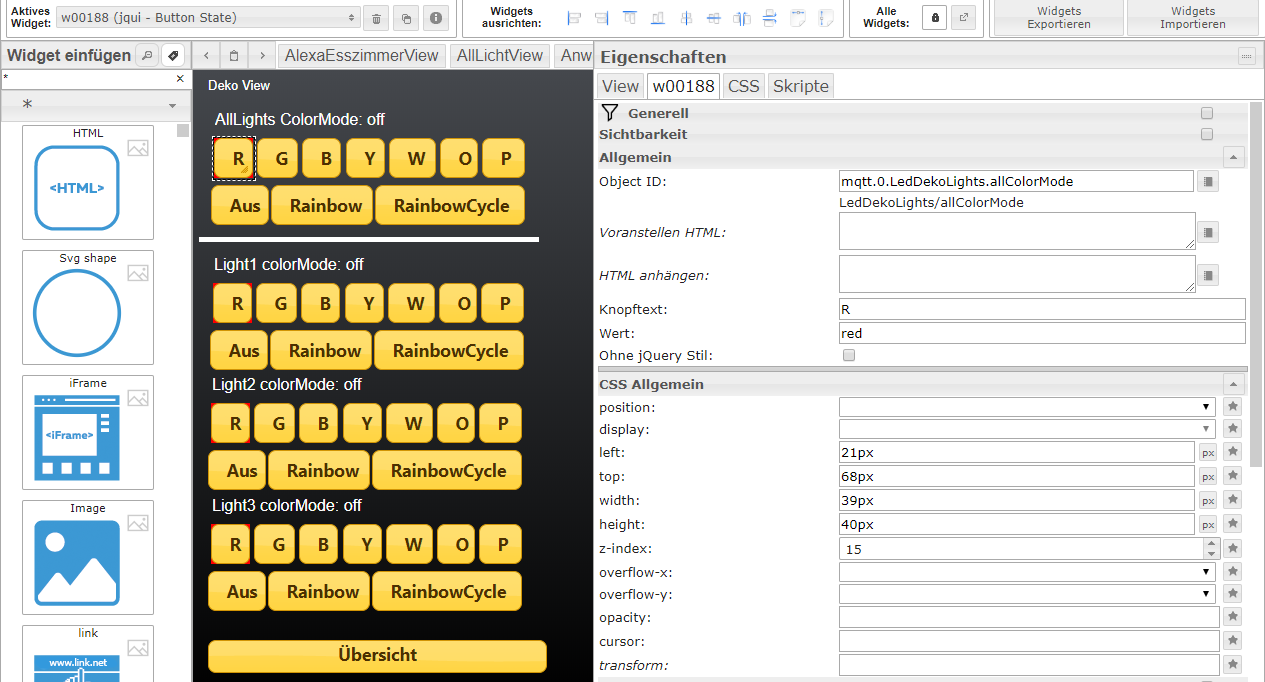Click the edit button beside Voranstellen HTML
Viewport: 1265px width, 682px height.
coord(1208,232)
